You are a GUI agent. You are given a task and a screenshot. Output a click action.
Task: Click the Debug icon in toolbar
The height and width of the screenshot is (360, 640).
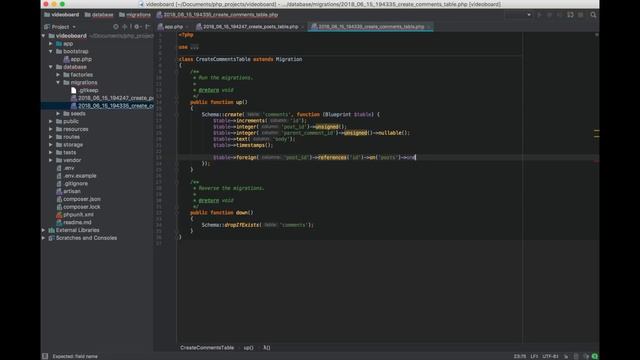click(x=549, y=15)
